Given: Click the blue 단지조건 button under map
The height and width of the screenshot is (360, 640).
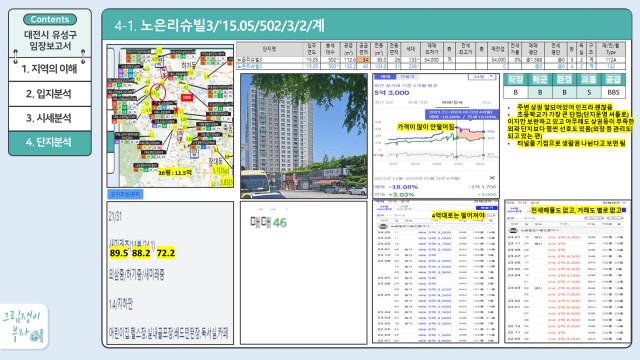Looking at the screenshot, I should 125,194.
